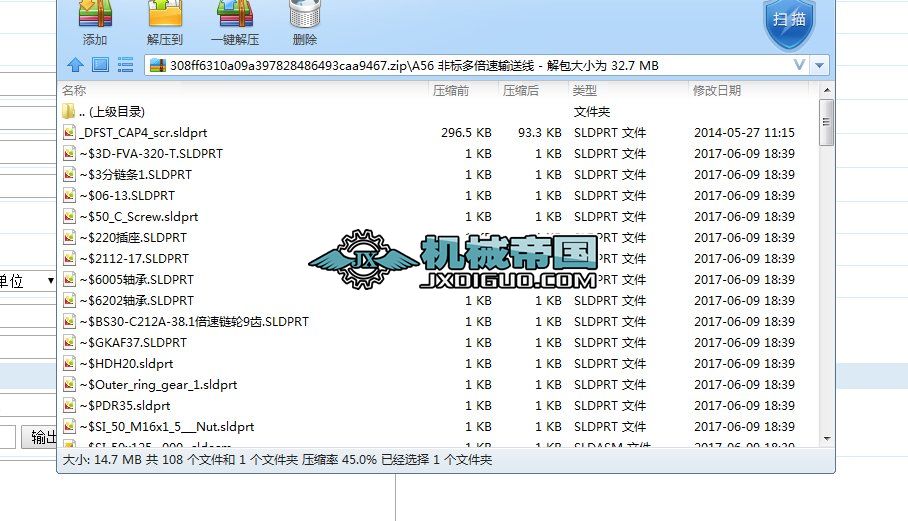Viewport: 908px width, 521px height.
Task: Click file icon of ~$6202轴承.SLDPRT
Action: click(x=69, y=300)
